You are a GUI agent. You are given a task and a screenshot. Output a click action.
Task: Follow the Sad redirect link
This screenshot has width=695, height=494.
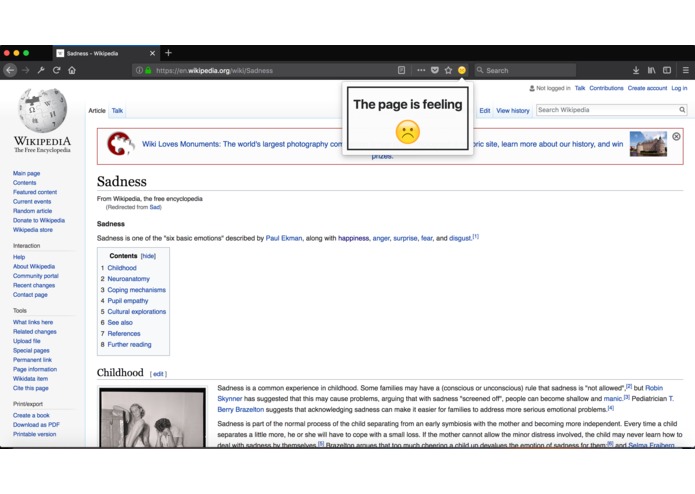tap(155, 207)
